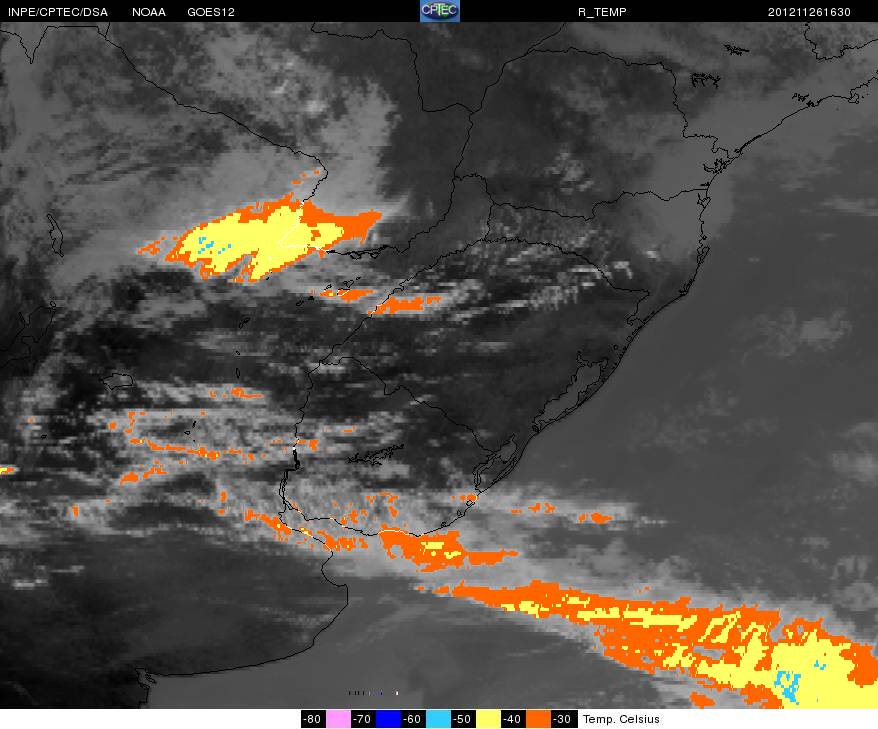Click the -50 legend value

coord(463,719)
